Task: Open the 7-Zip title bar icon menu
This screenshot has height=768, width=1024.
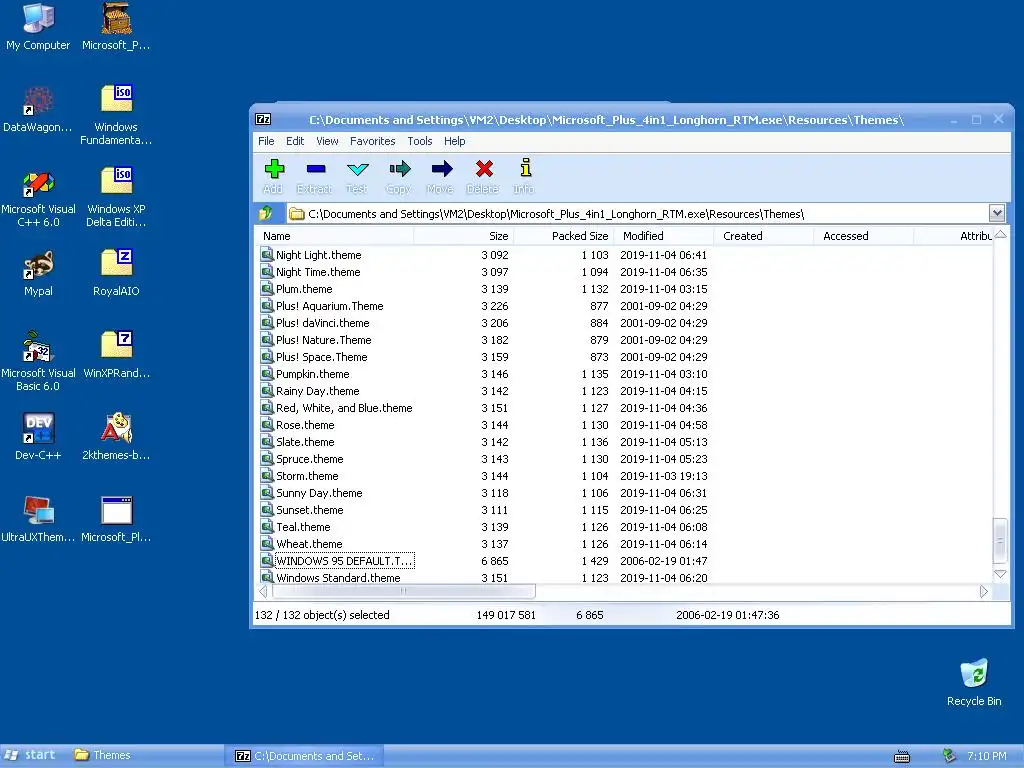Action: pyautogui.click(x=263, y=120)
